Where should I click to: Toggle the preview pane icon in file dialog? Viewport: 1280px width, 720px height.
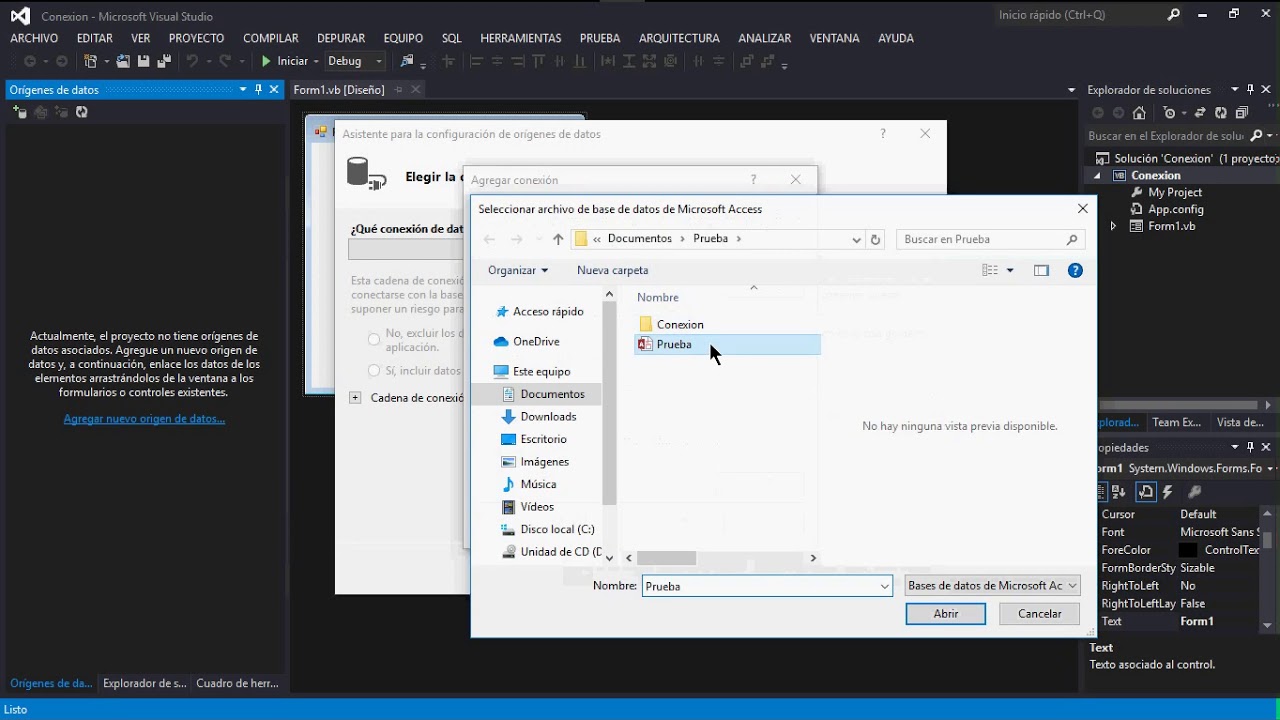[x=1041, y=270]
